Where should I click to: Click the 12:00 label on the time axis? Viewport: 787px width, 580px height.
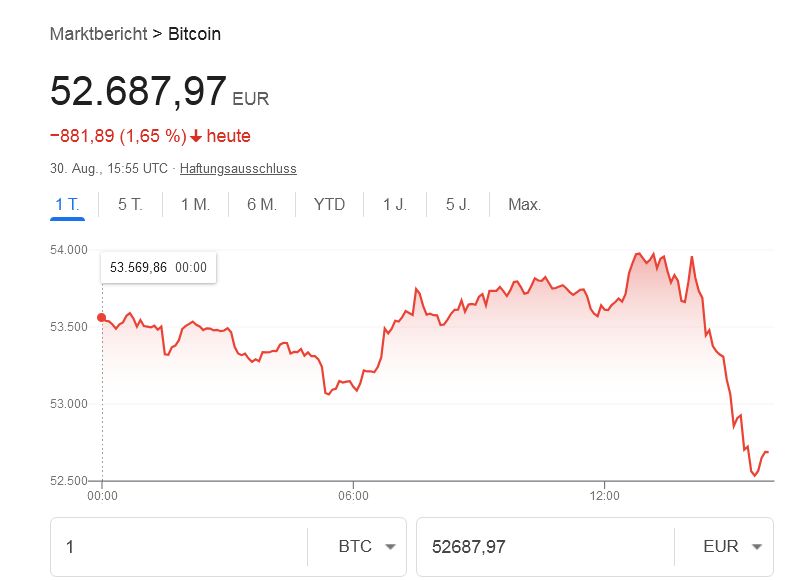(x=605, y=495)
